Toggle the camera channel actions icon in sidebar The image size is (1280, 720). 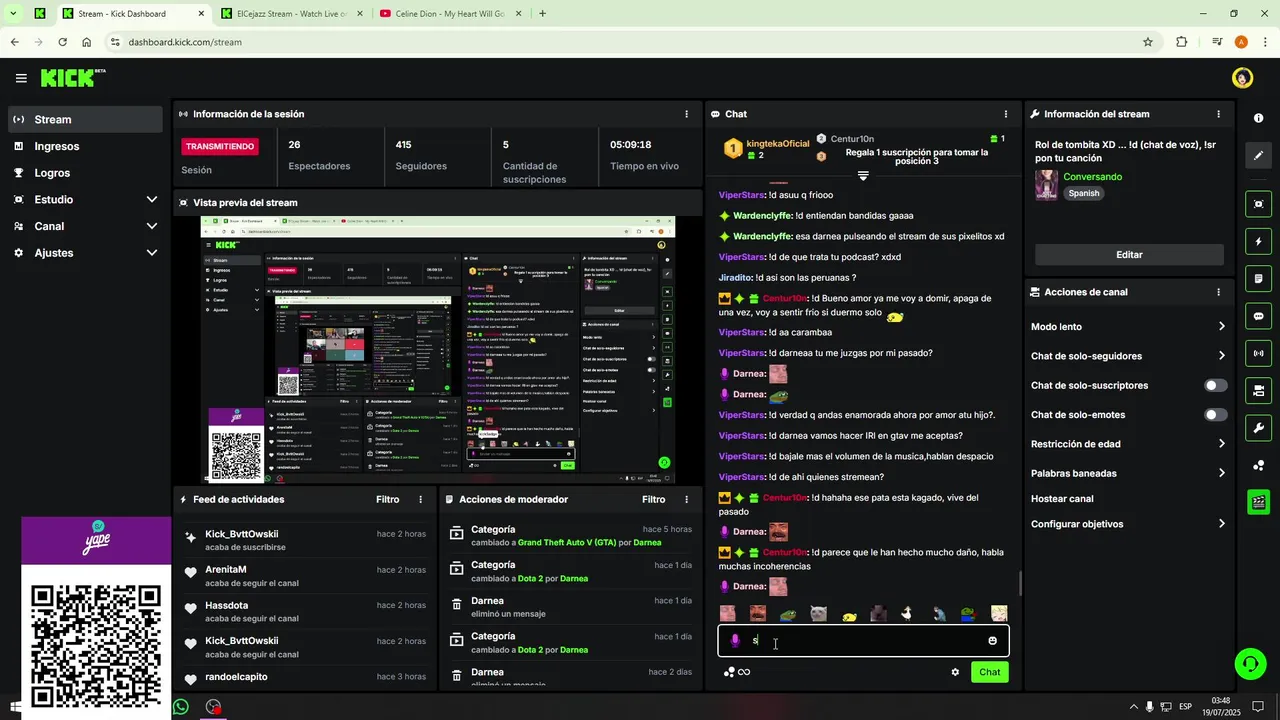[1258, 390]
